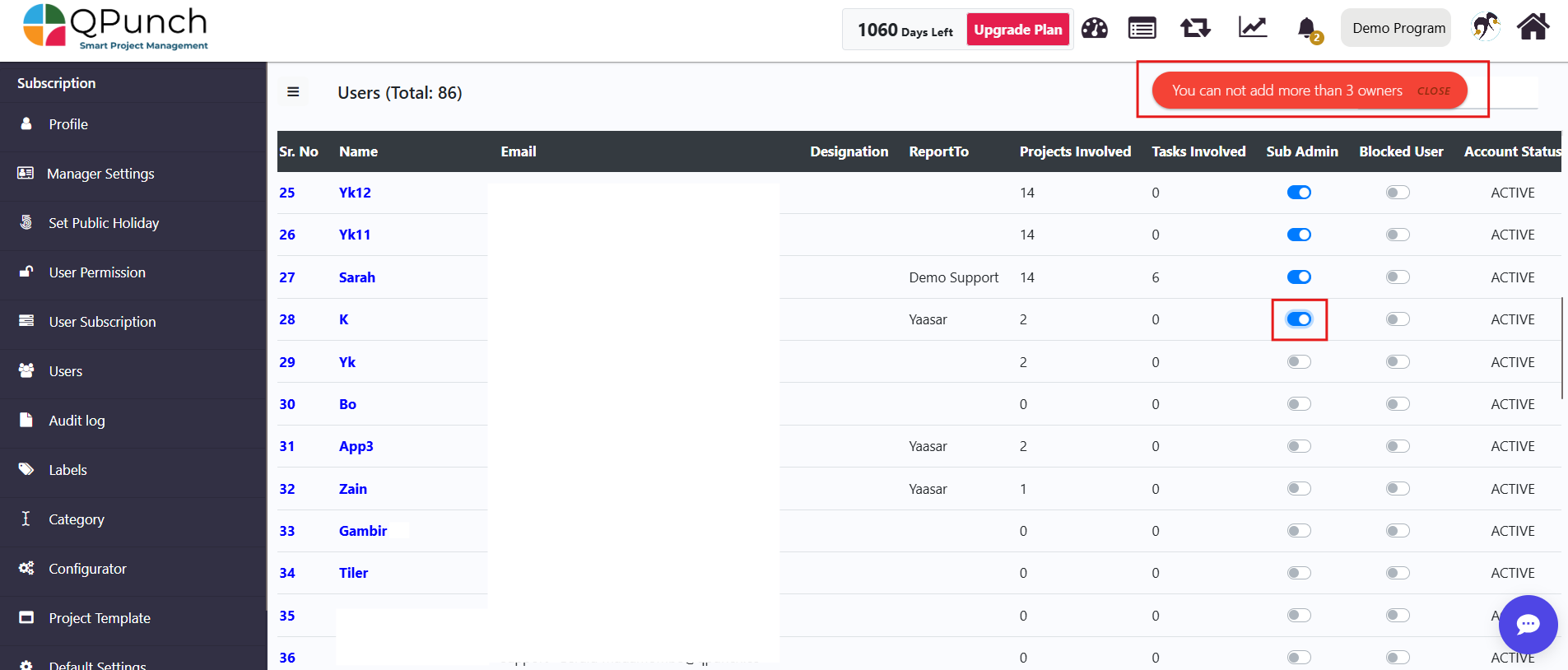Screen dimensions: 1568x670
Task: Close the owners limit warning
Action: click(1433, 91)
